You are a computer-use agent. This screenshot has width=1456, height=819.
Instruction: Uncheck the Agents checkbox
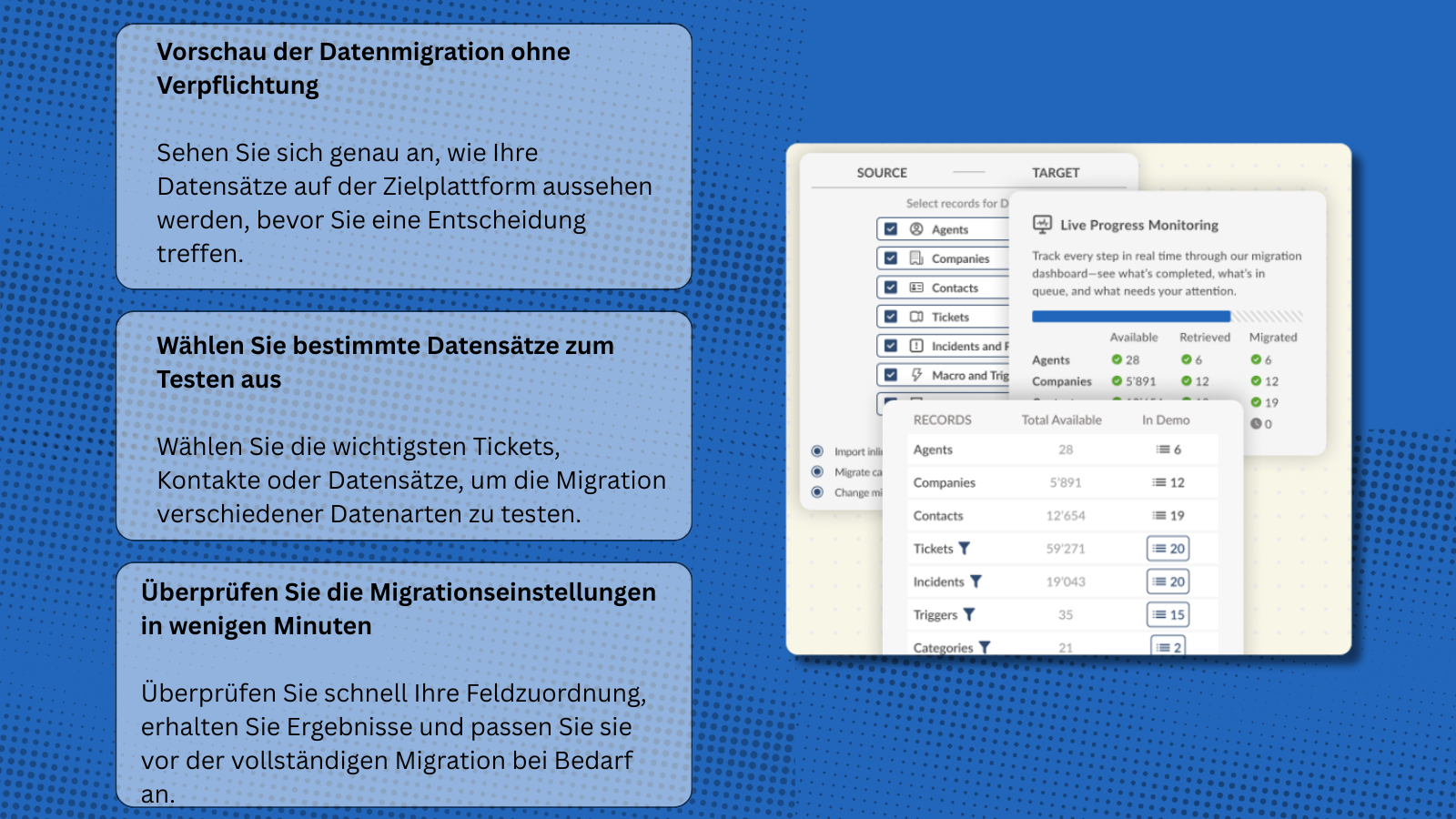[891, 229]
